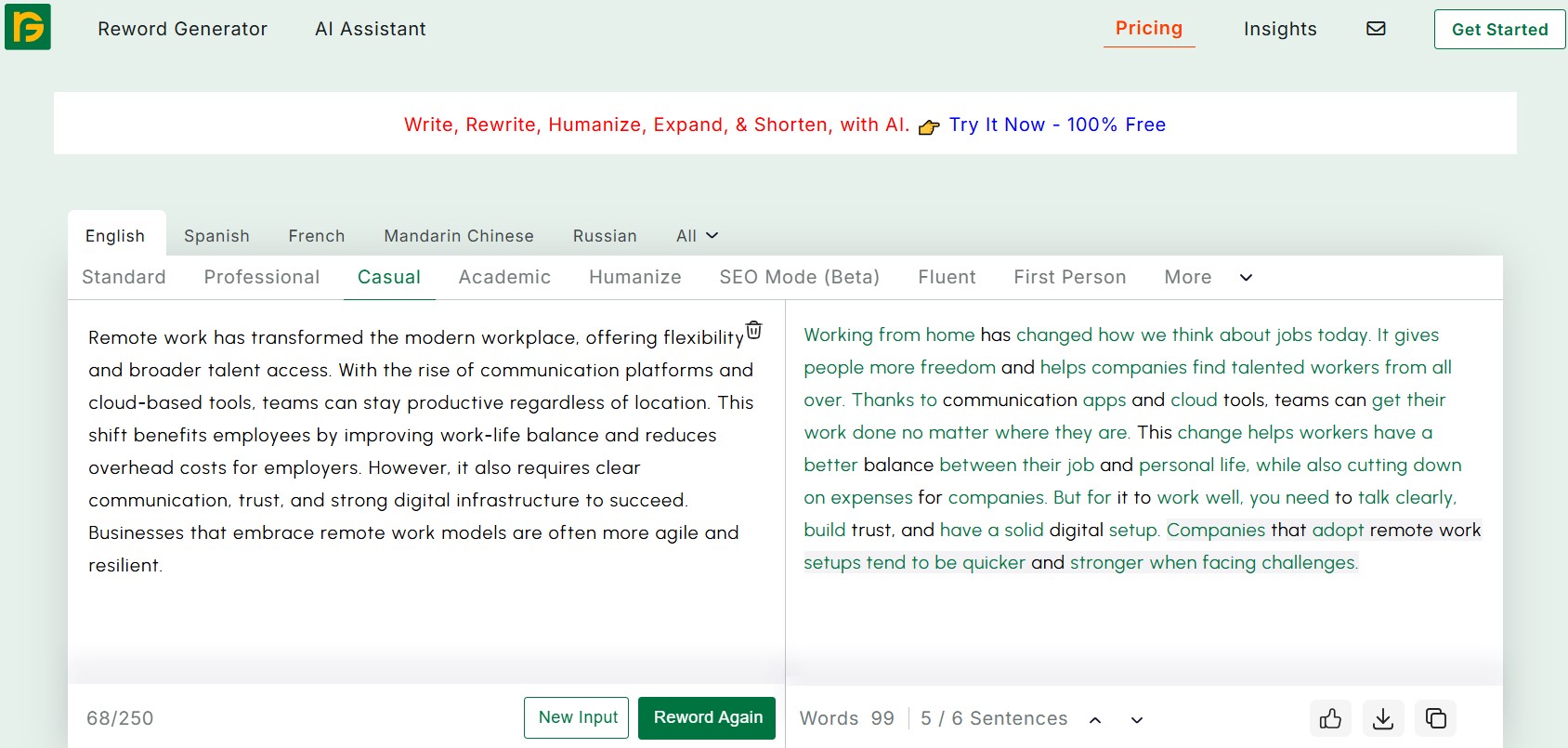1568x748 pixels.
Task: Choose the SEO Mode (Beta) tab
Action: pos(799,277)
